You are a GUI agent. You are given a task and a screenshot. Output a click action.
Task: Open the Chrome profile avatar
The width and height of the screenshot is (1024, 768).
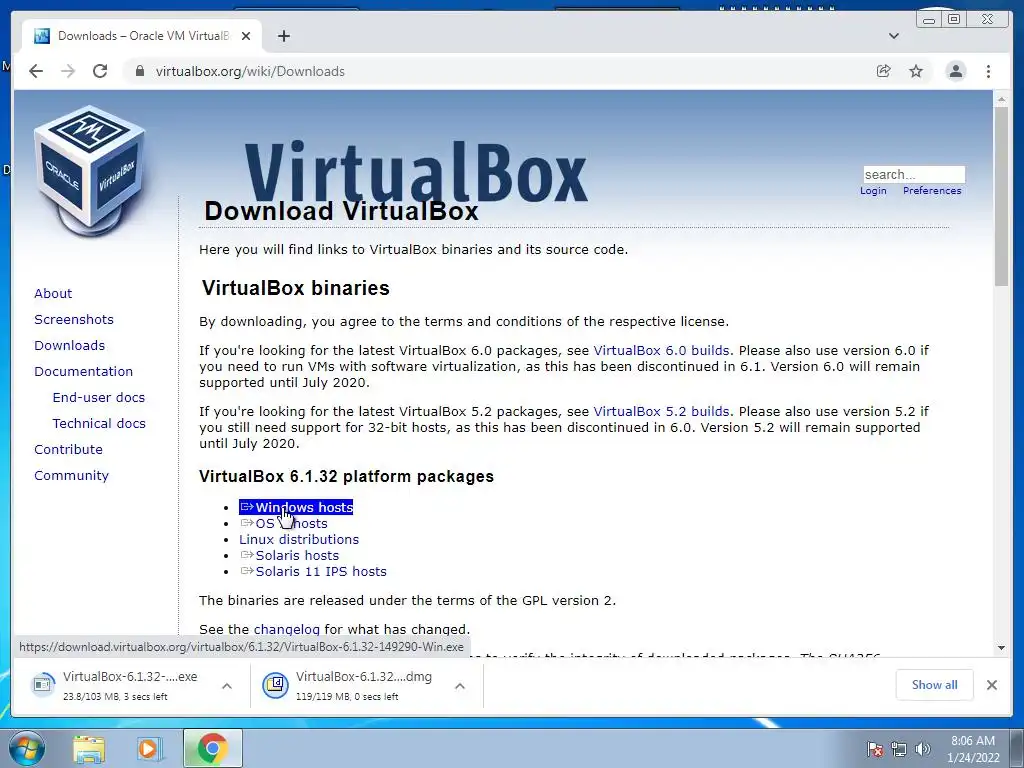955,71
